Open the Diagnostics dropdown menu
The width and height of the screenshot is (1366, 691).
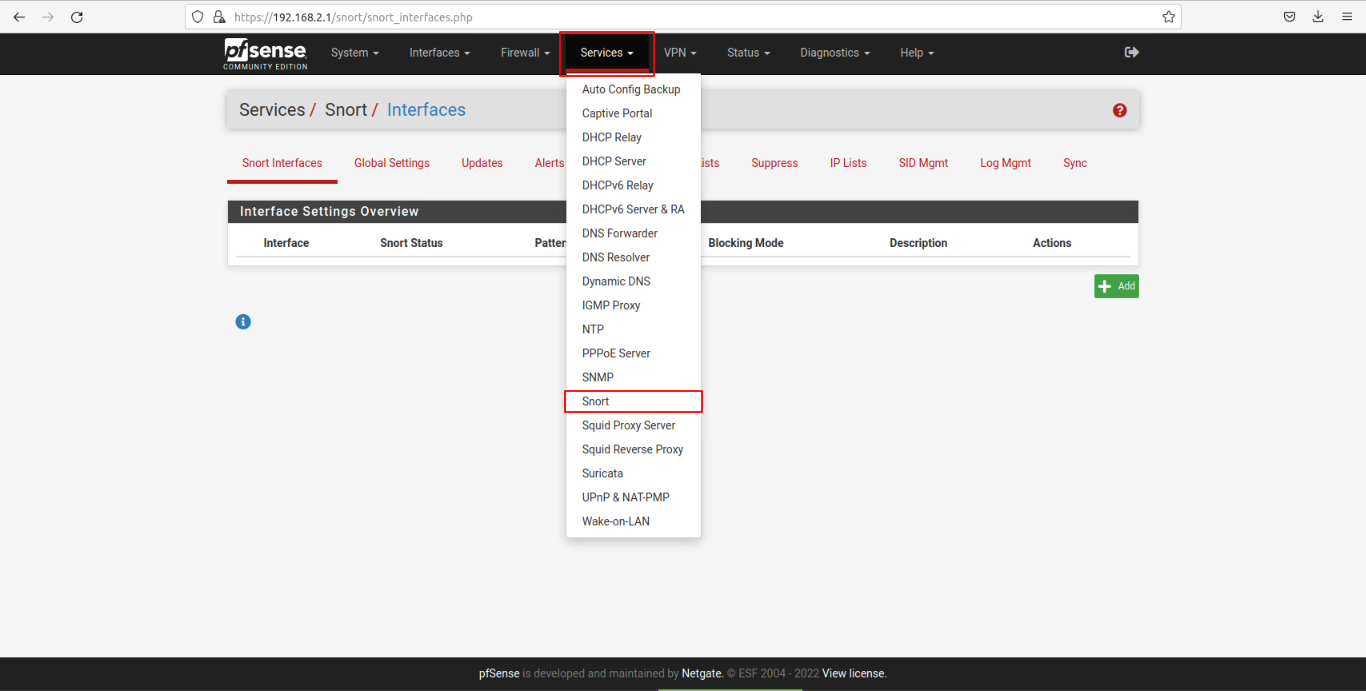coord(834,53)
